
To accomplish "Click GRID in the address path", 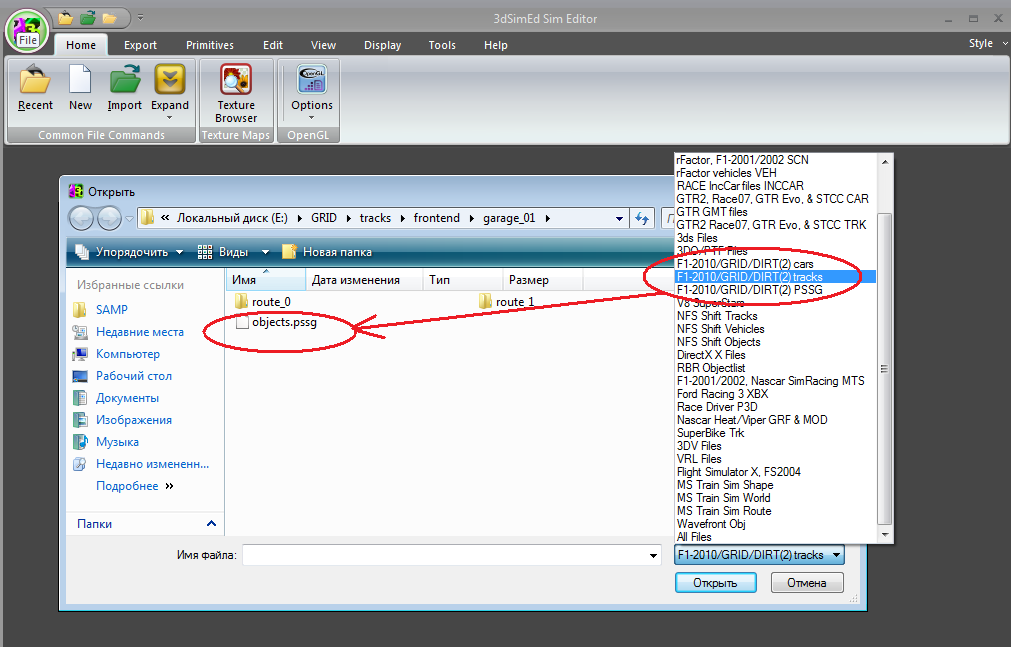I will 324,218.
